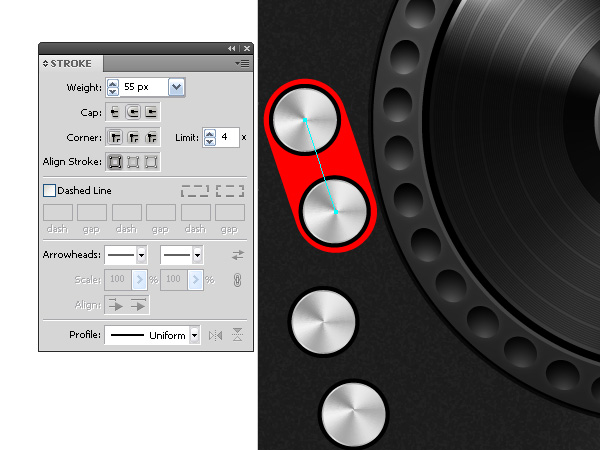This screenshot has width=600, height=450.
Task: Select align dashes to corners option
Action: [x=230, y=191]
